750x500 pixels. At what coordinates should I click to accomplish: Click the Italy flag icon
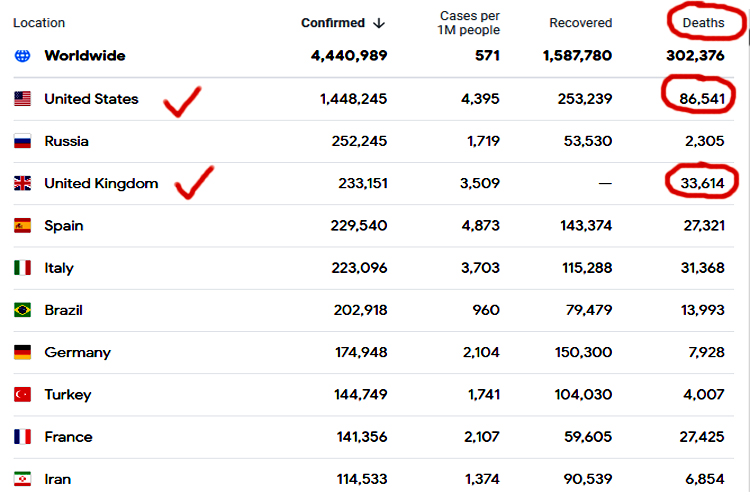[x=22, y=268]
